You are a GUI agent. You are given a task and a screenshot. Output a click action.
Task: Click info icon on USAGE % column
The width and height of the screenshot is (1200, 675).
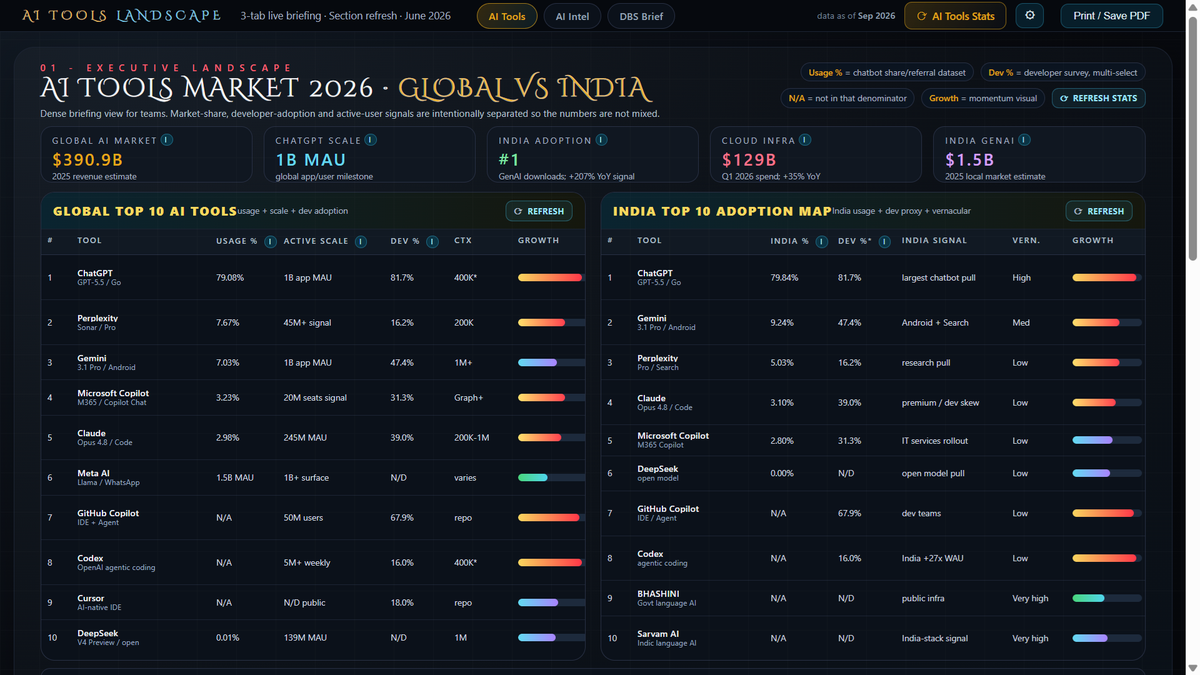pos(270,241)
